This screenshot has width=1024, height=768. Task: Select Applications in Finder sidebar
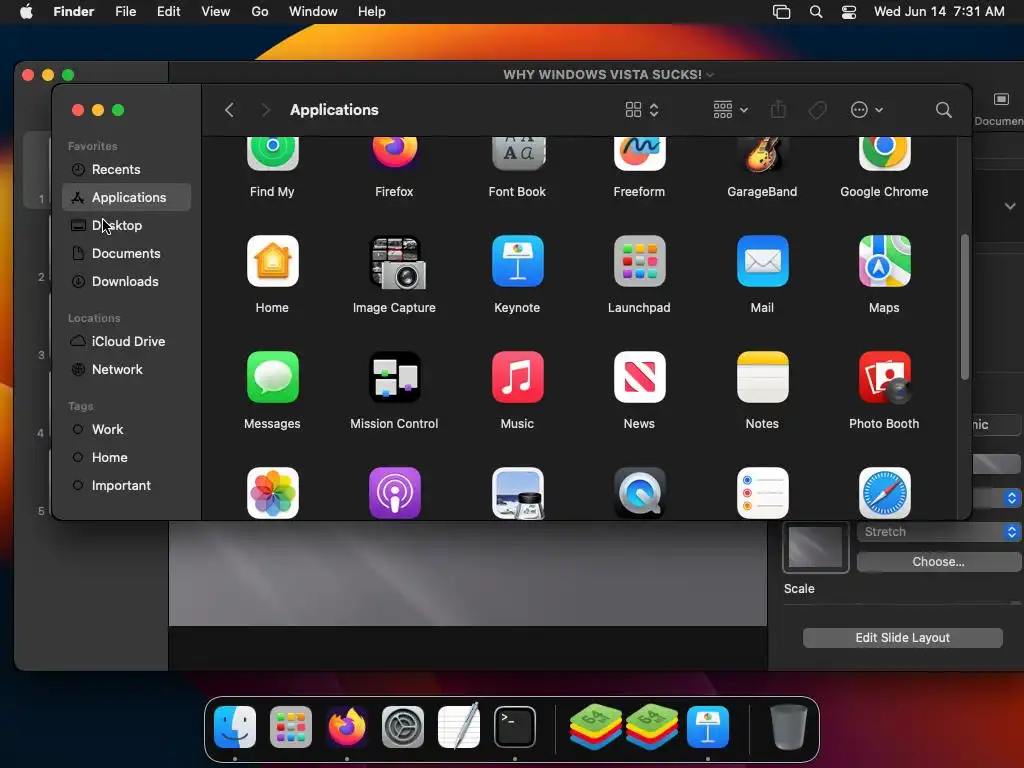coord(127,197)
